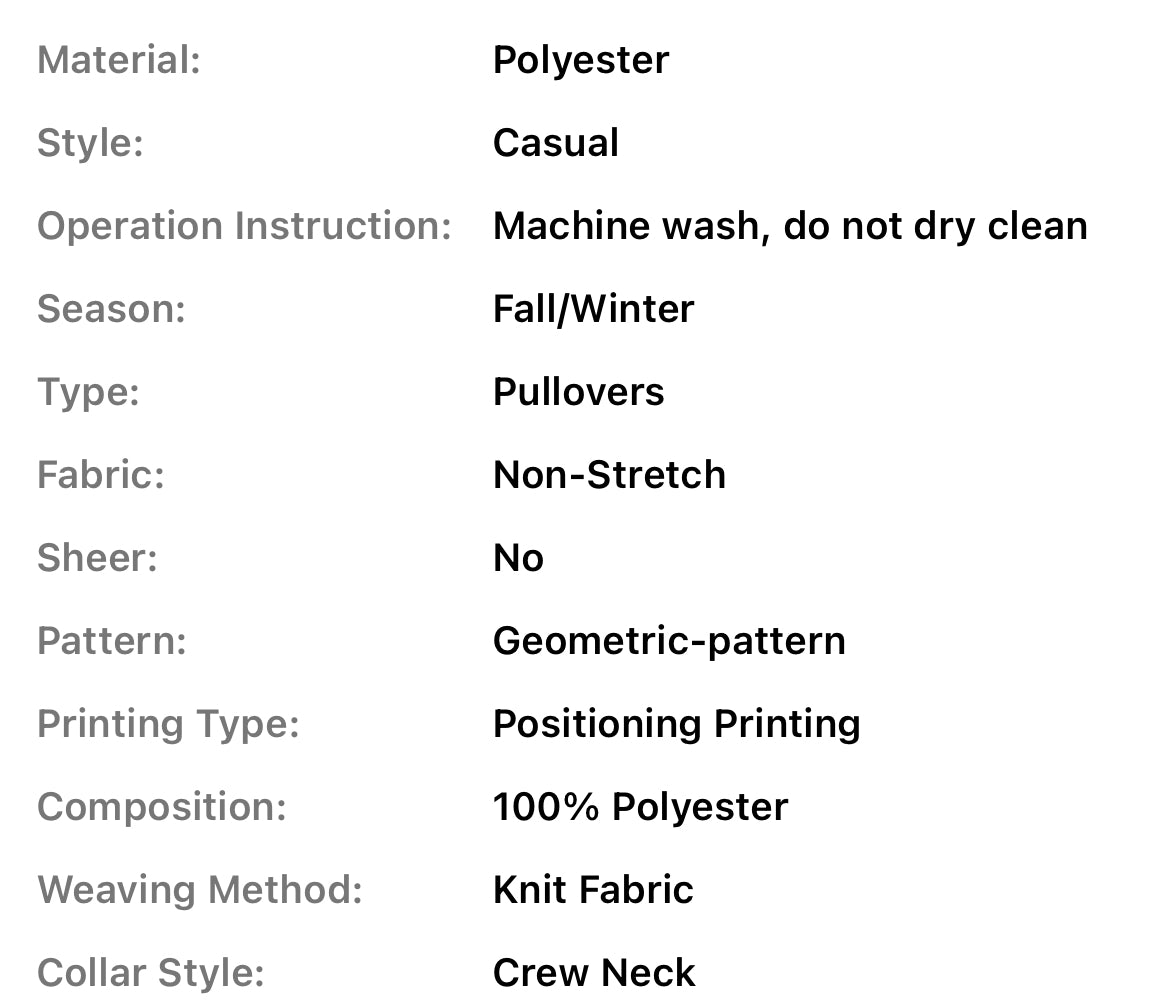Click the "Operation Instruction:" label
The height and width of the screenshot is (1003, 1170).
pos(244,226)
